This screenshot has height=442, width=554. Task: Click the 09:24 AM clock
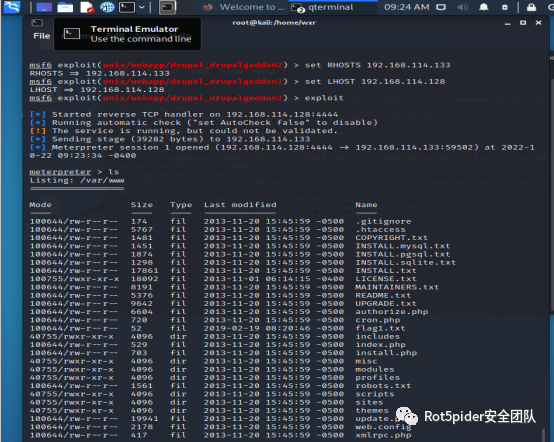tap(407, 7)
